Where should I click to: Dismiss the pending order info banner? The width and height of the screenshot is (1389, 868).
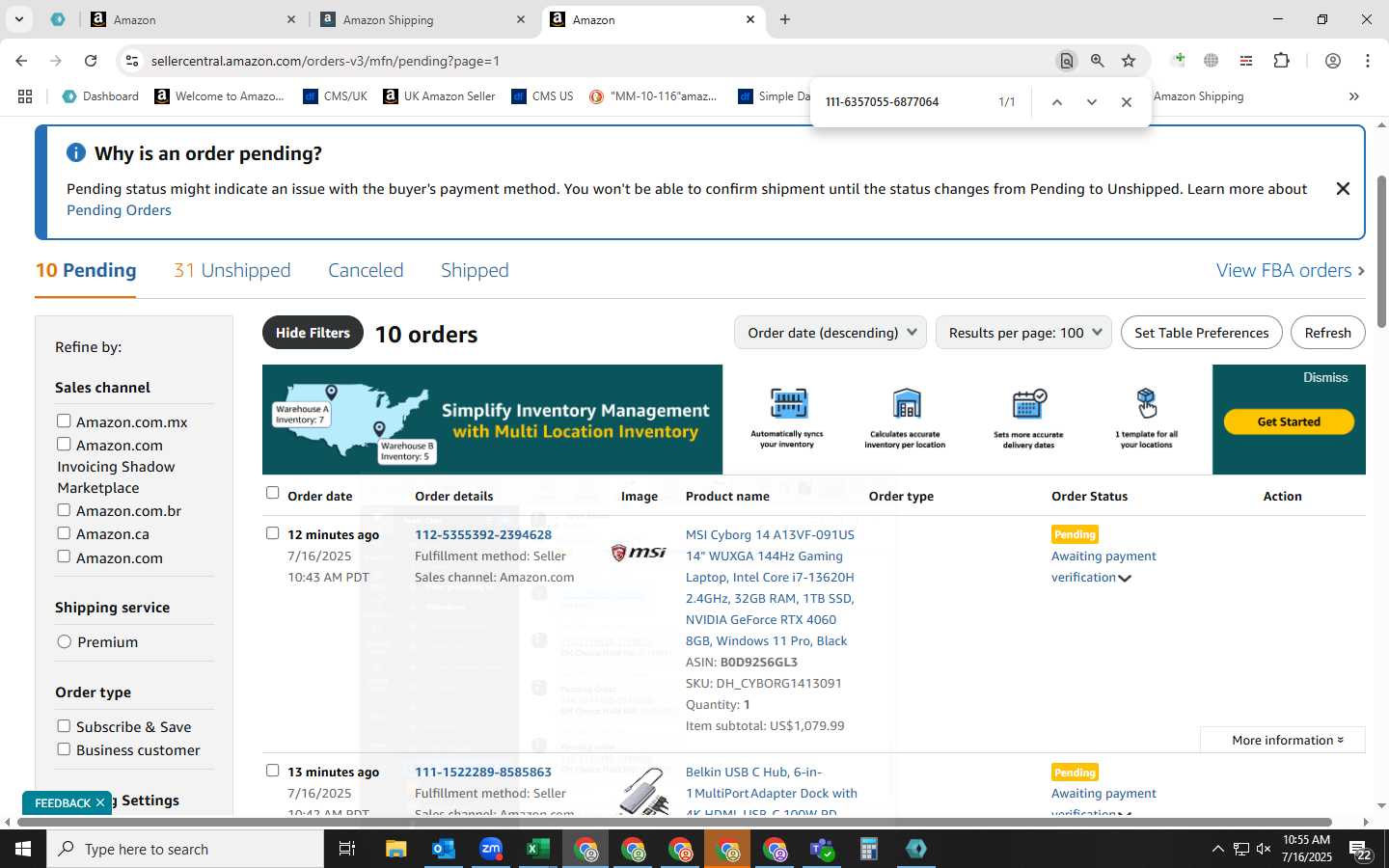pos(1343,189)
